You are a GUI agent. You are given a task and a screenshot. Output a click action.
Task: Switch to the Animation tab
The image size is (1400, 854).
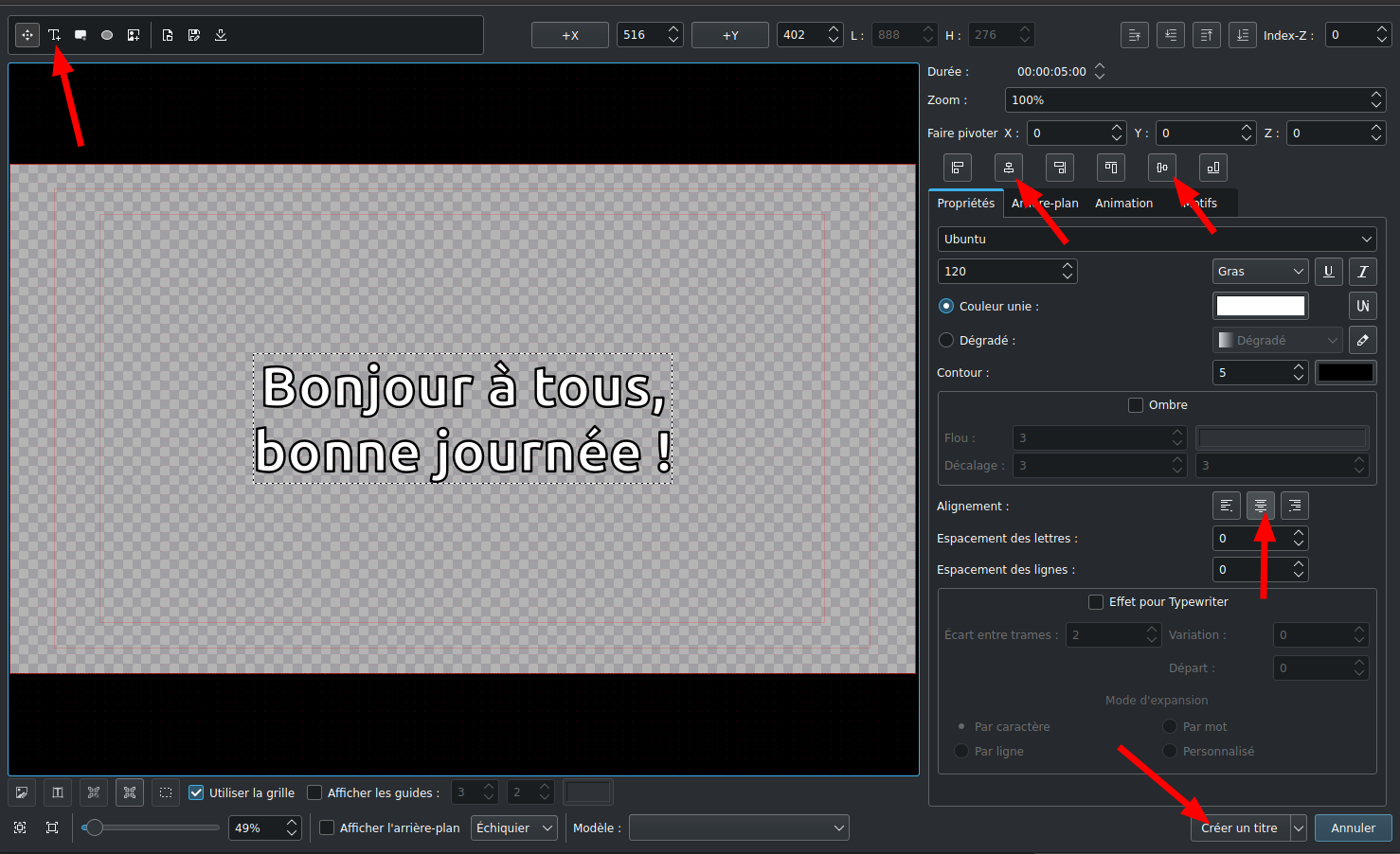click(1124, 204)
